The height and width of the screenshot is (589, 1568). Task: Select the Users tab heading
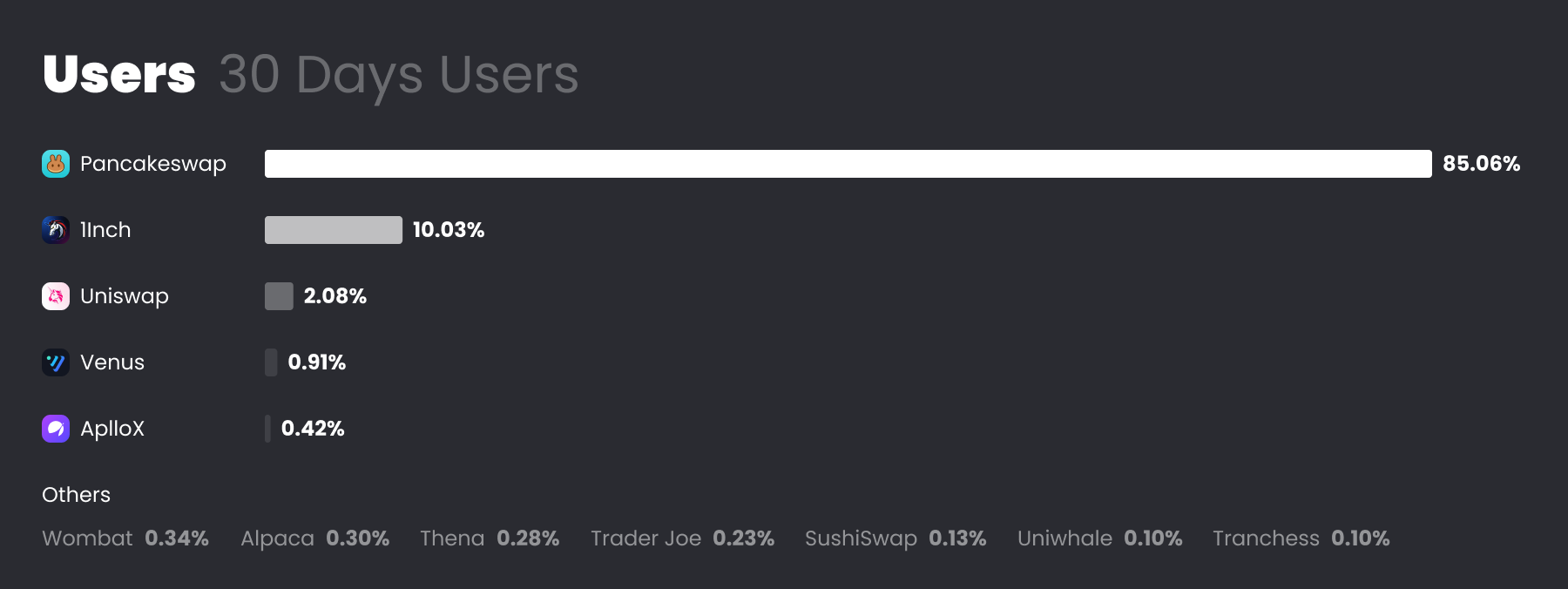coord(119,74)
